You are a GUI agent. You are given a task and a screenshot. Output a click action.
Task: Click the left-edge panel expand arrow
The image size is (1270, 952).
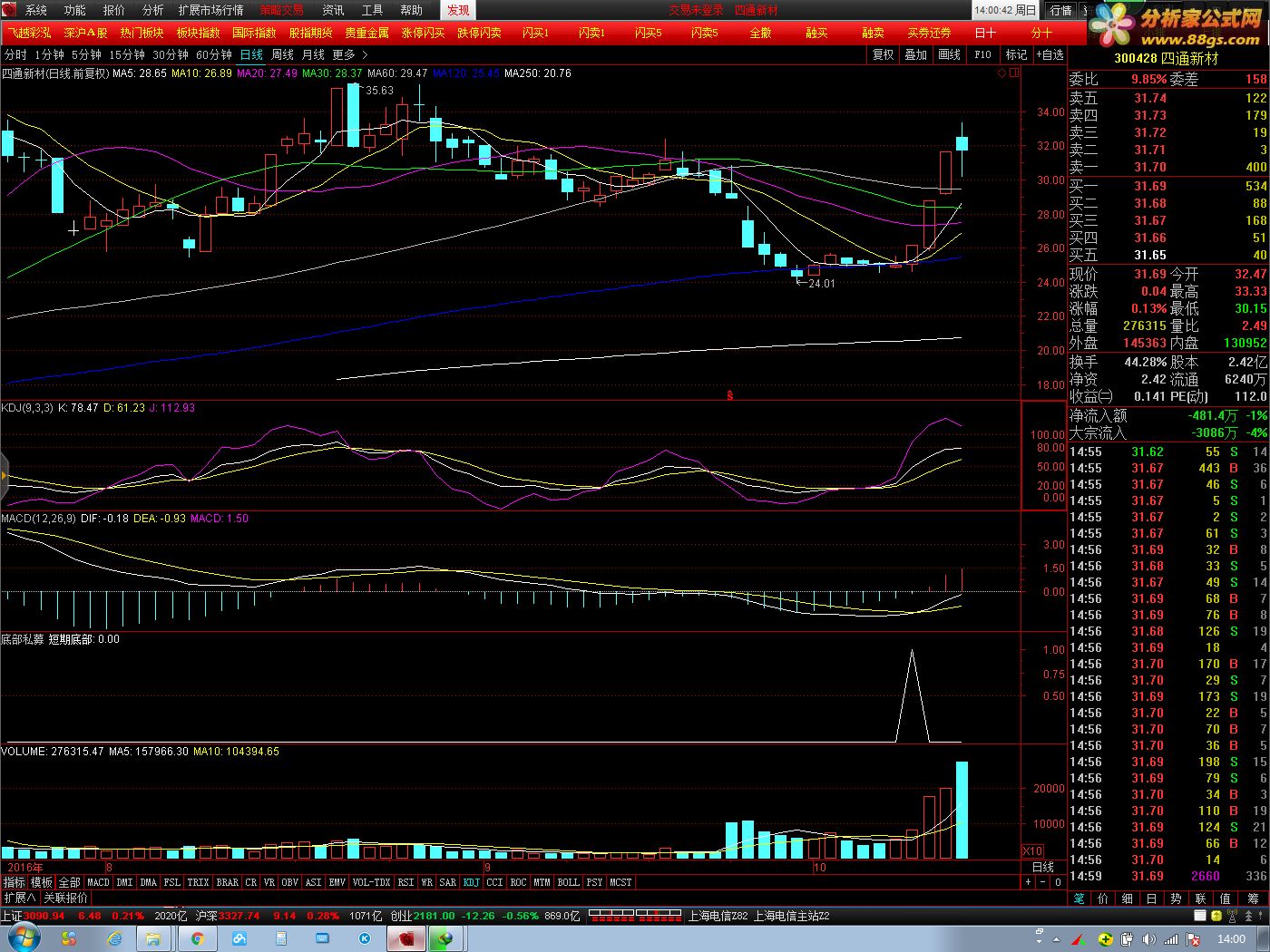tap(4, 474)
